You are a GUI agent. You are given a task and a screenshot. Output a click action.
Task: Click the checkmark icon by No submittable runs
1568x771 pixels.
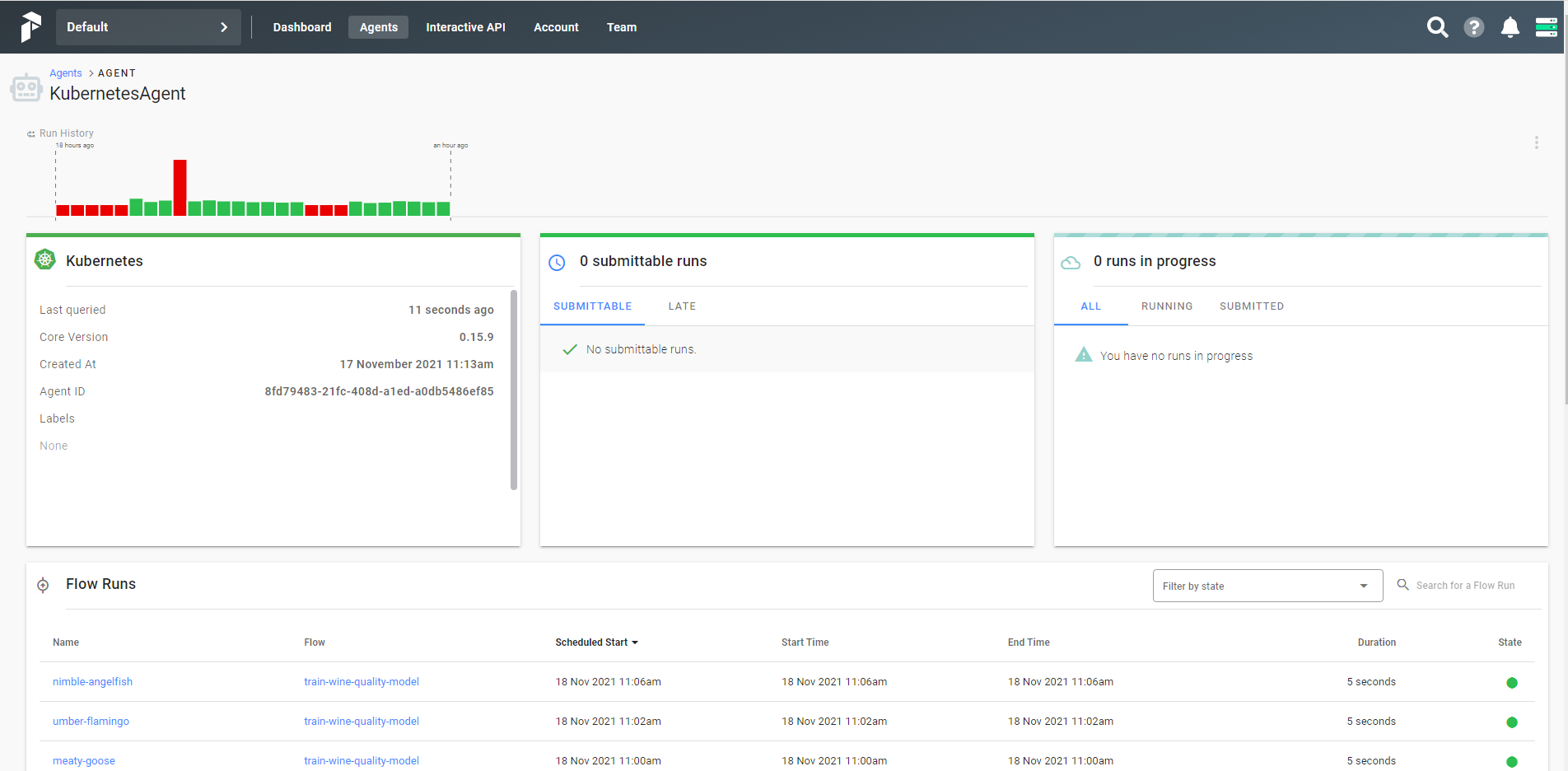tap(569, 349)
